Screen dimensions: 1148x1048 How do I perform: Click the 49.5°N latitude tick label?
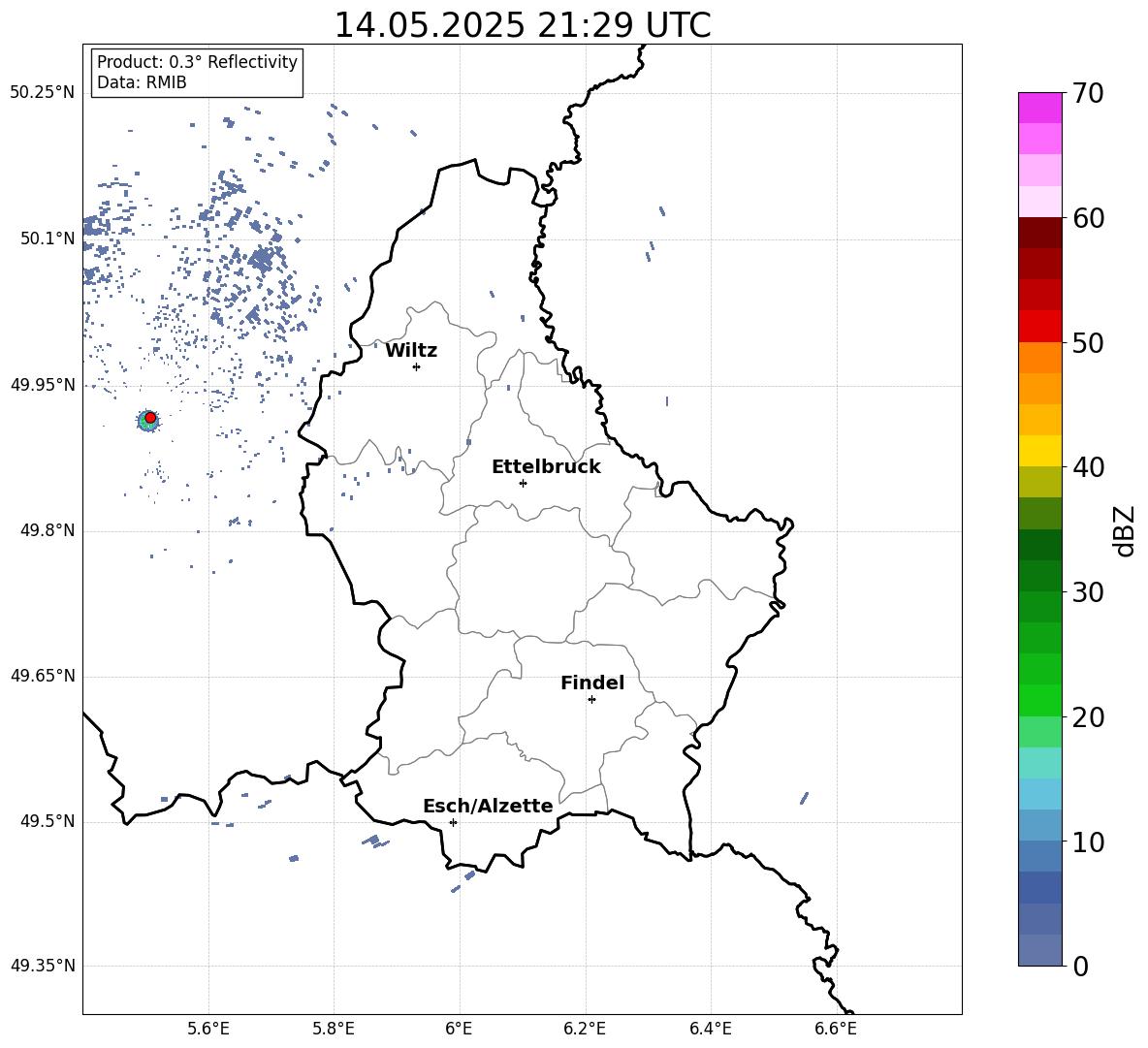tap(48, 821)
